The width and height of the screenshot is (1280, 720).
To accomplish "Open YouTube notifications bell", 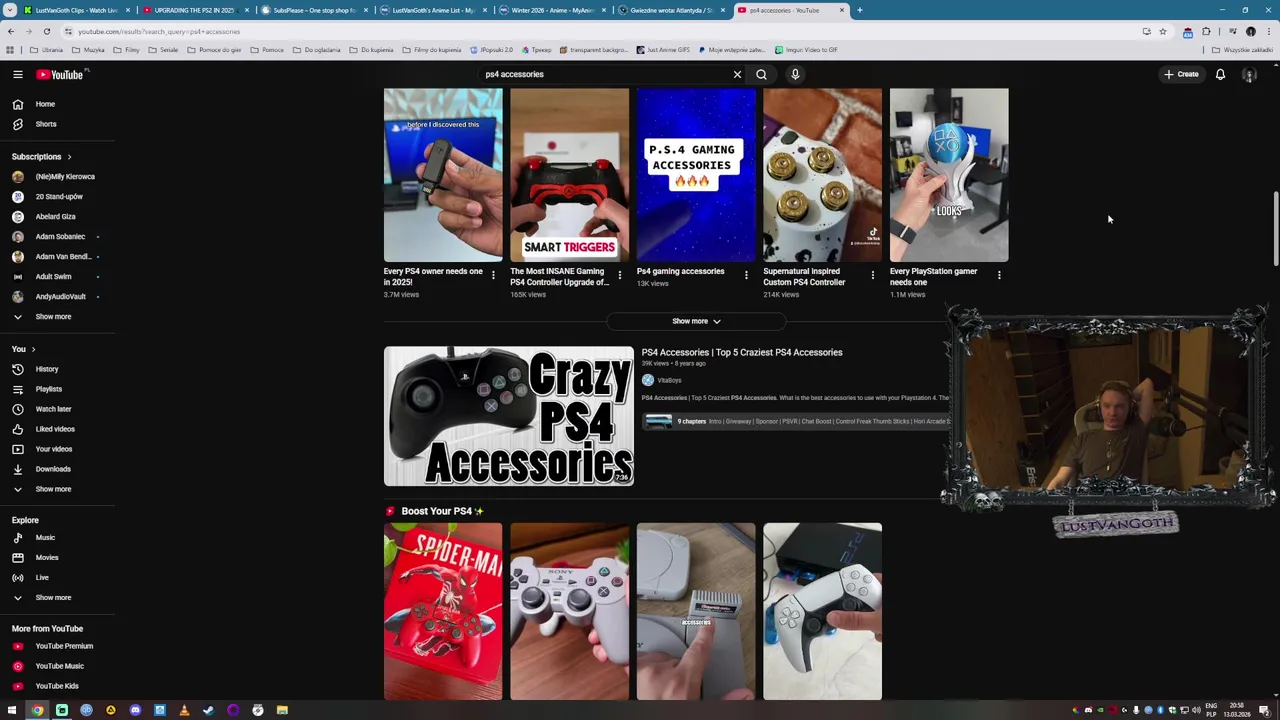I will tap(1220, 74).
